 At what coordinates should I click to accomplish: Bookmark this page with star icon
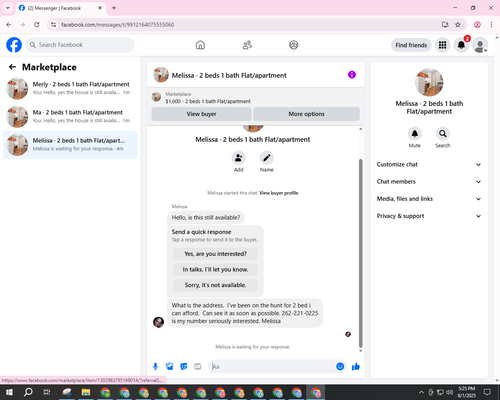[x=458, y=25]
